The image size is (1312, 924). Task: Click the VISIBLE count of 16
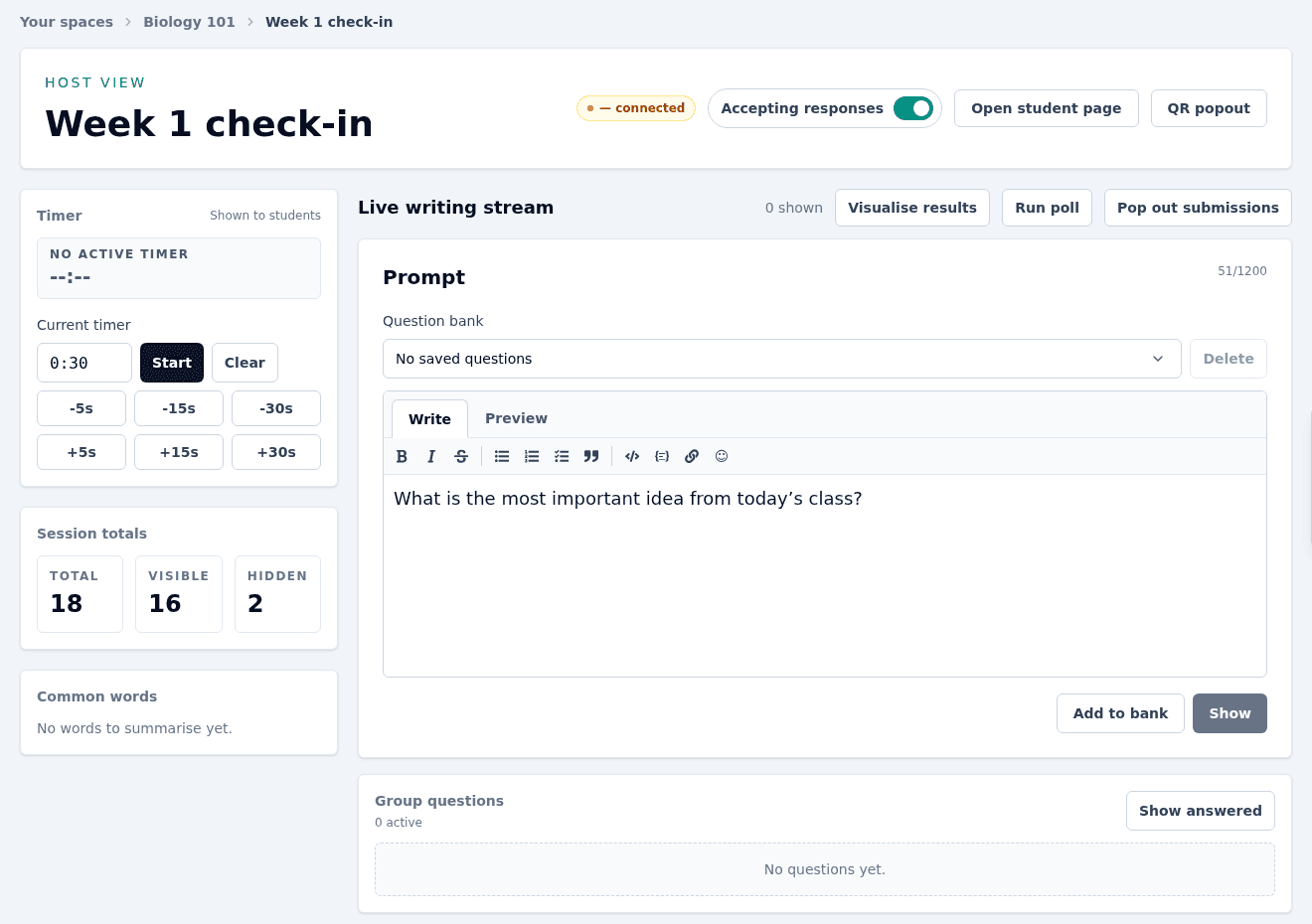tap(165, 603)
